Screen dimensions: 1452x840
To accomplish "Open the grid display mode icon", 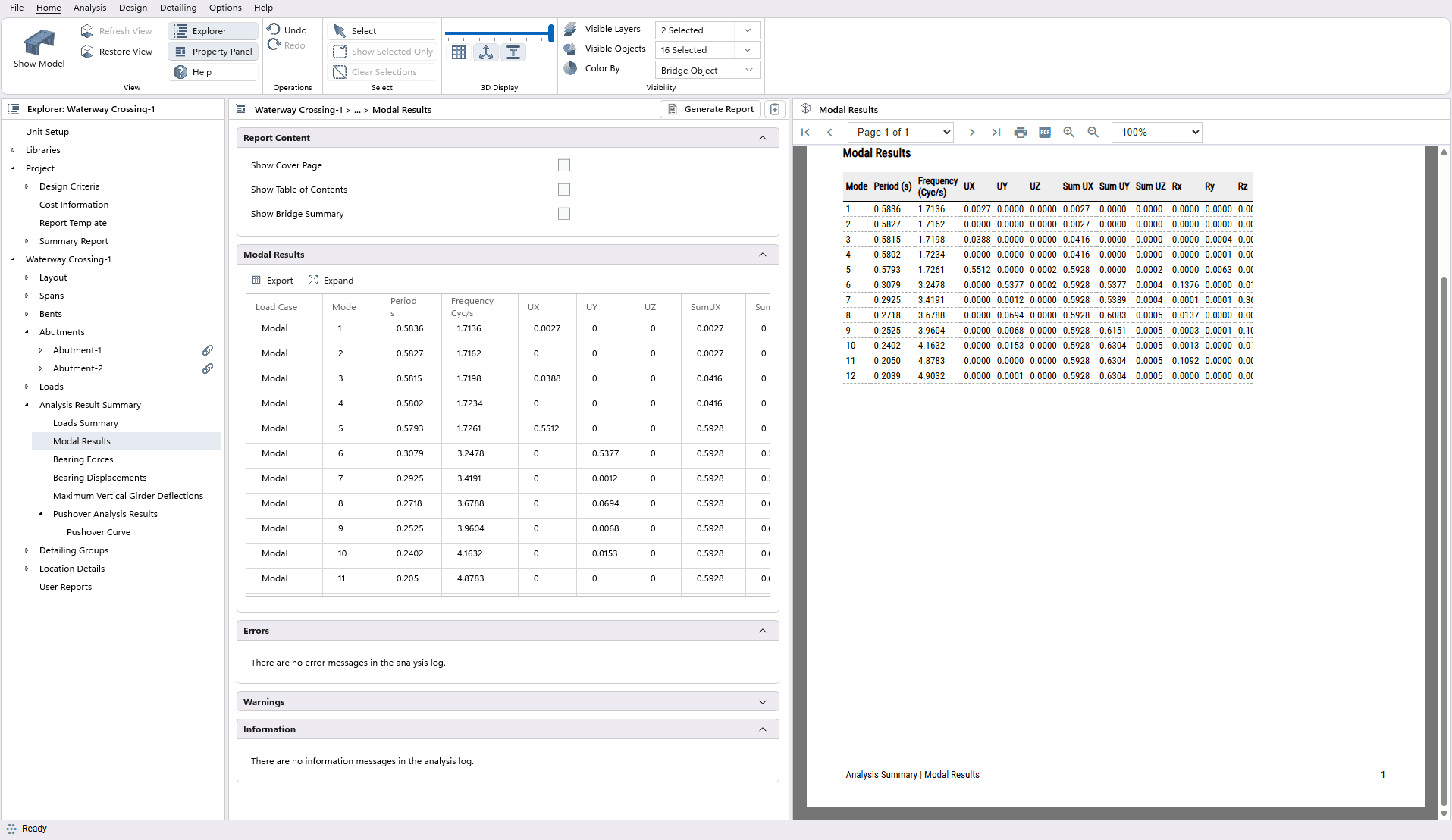I will pyautogui.click(x=458, y=52).
